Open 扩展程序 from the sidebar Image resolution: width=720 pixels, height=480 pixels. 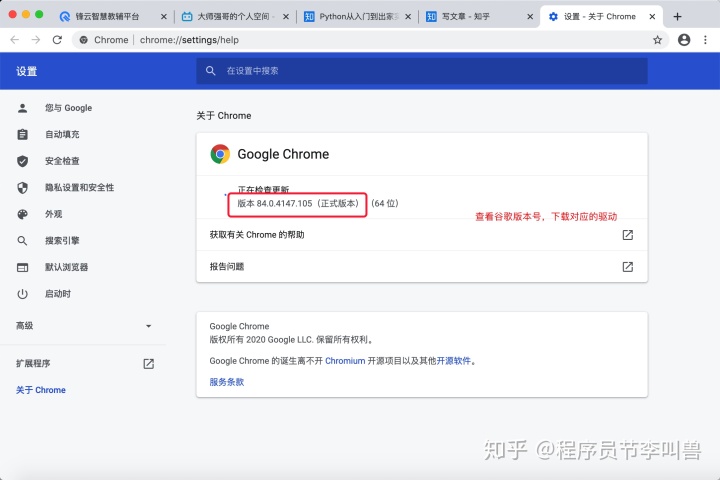click(33, 364)
